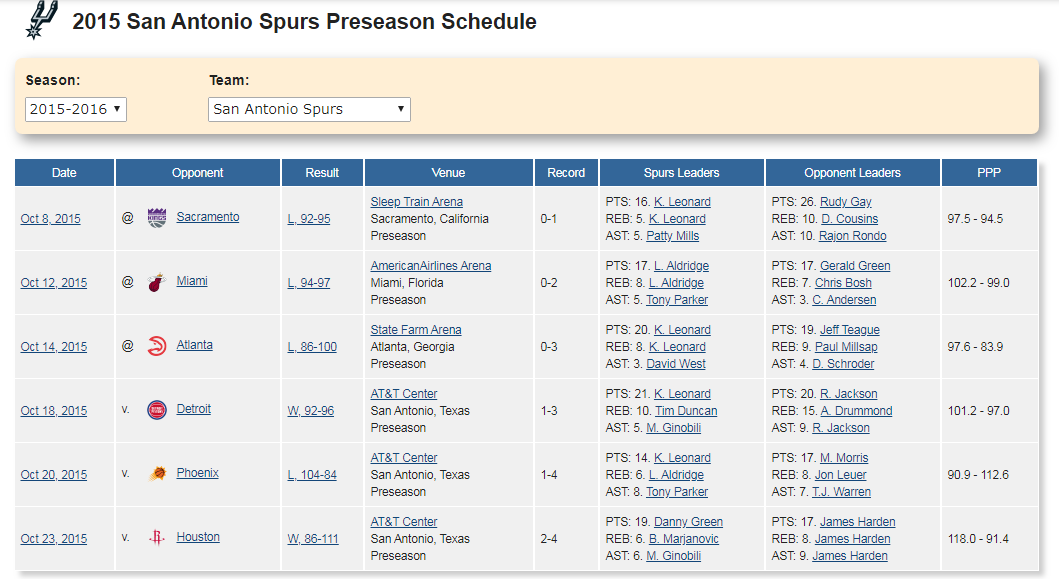
Task: Click the Sacramento Kings team logo
Action: [157, 218]
